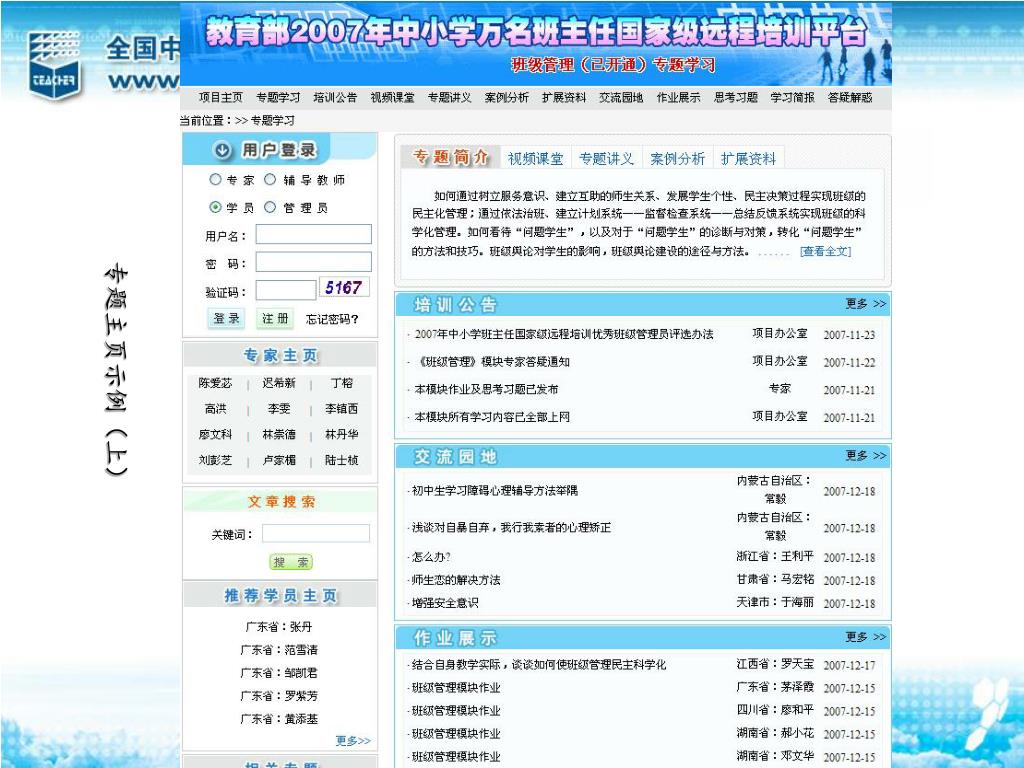Open expert page for 迟希新
The height and width of the screenshot is (768, 1024).
279,383
